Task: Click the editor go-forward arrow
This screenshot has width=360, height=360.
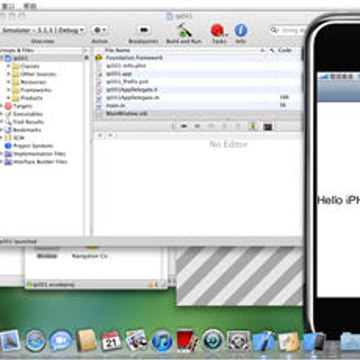Action: point(111,135)
